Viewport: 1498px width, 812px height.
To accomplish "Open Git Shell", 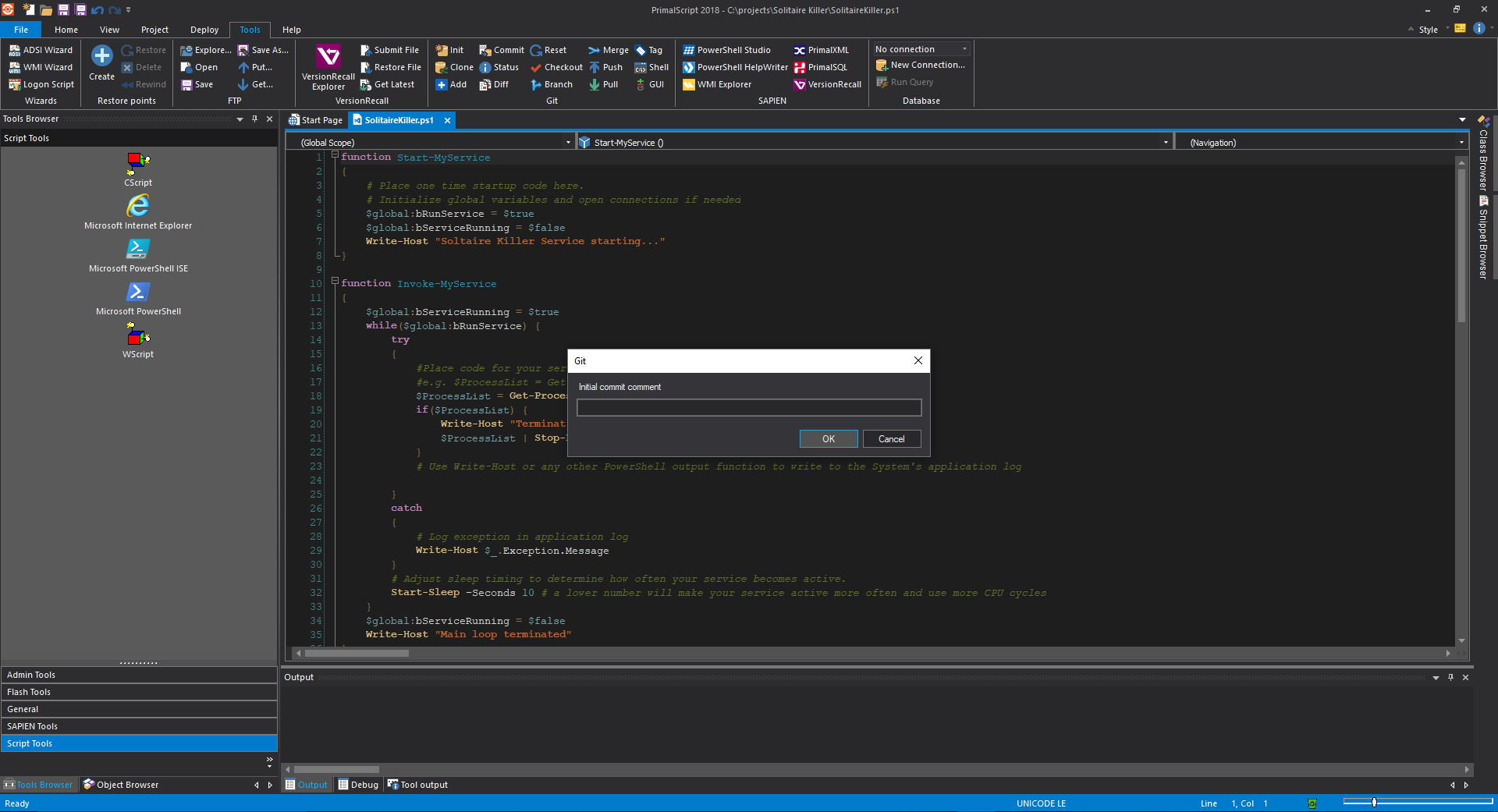I will click(651, 67).
